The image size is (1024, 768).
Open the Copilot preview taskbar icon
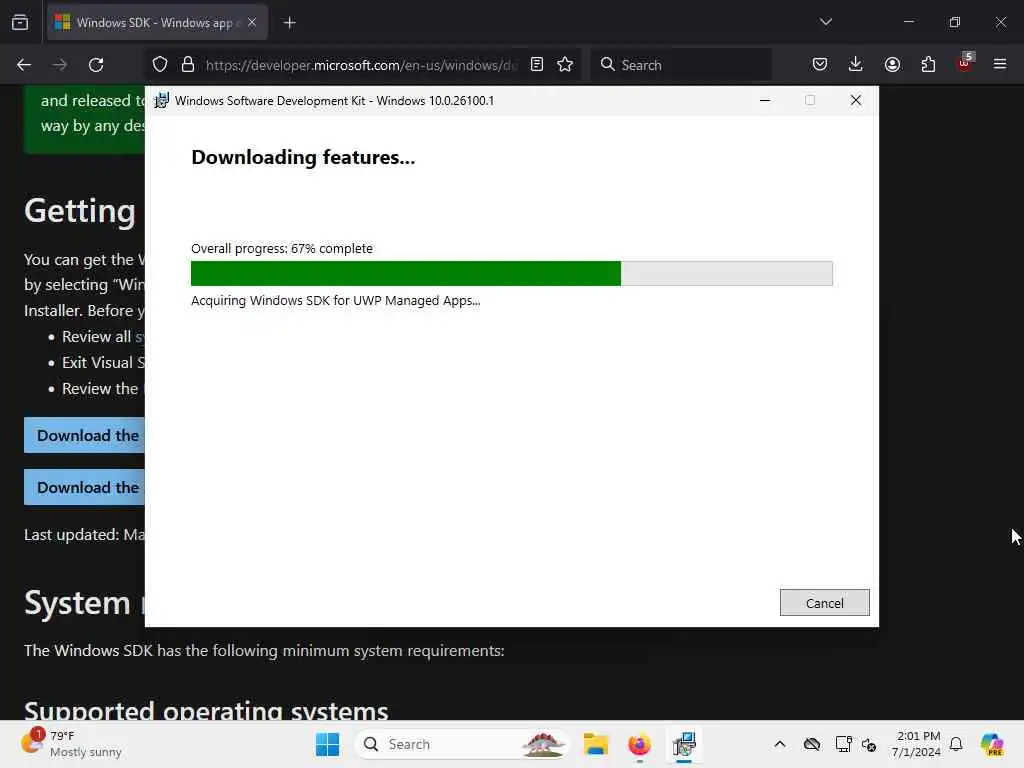pos(992,744)
